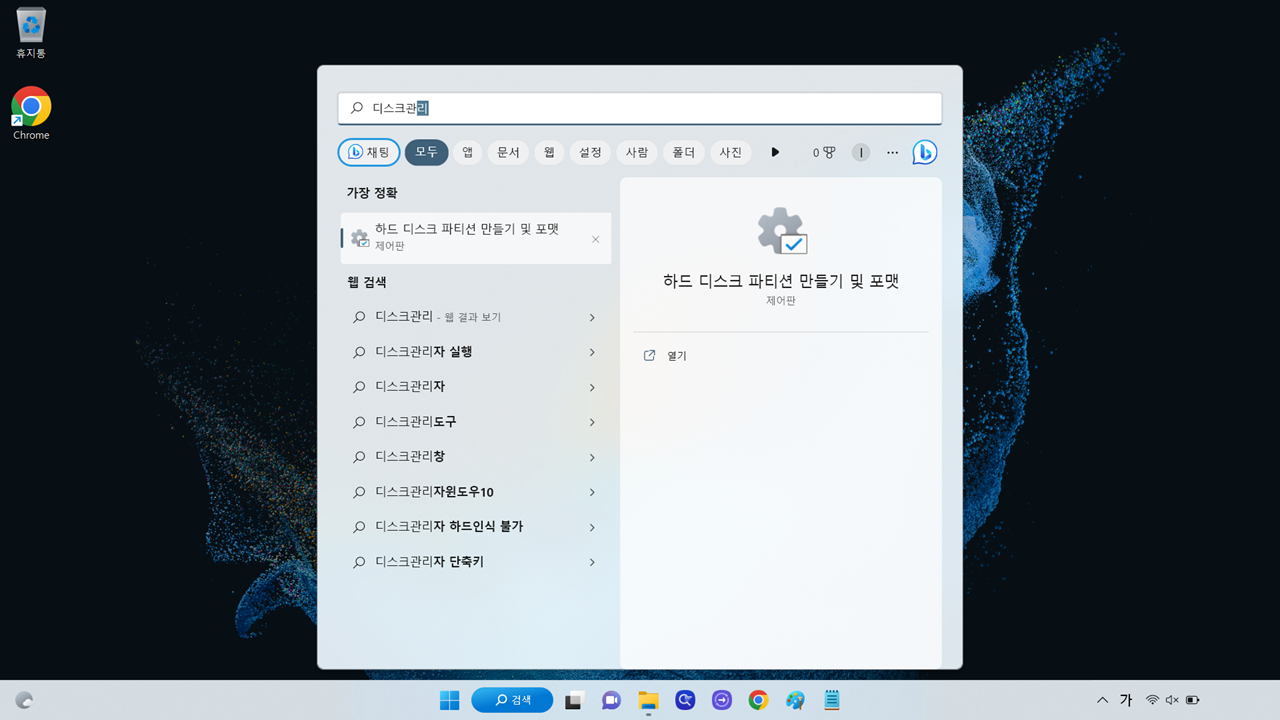
Task: Select the 설정 filter category
Action: [589, 152]
